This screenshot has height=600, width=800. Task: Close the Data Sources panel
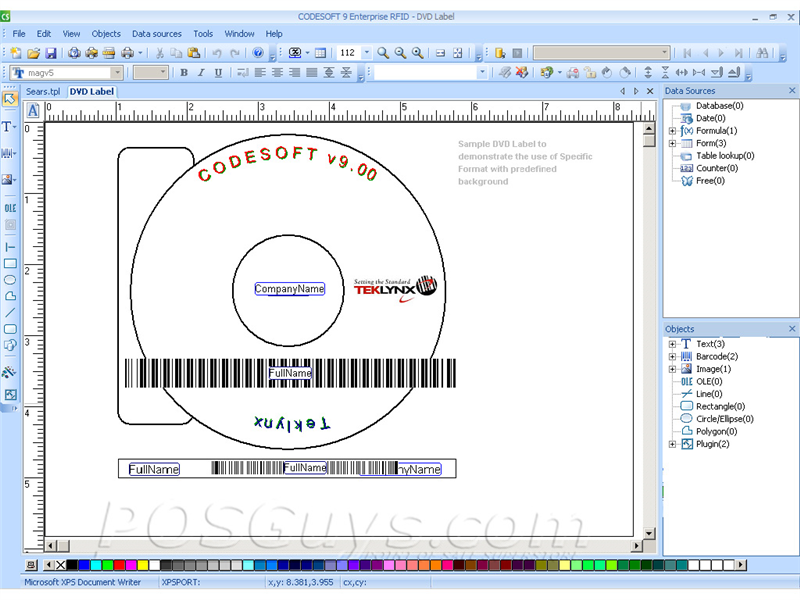(792, 91)
